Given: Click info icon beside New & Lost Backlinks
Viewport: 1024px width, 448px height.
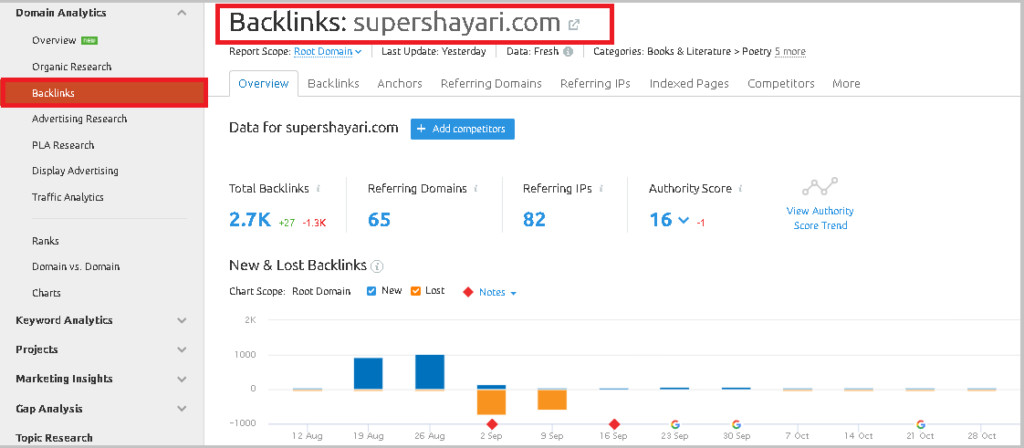Looking at the screenshot, I should click(x=377, y=266).
